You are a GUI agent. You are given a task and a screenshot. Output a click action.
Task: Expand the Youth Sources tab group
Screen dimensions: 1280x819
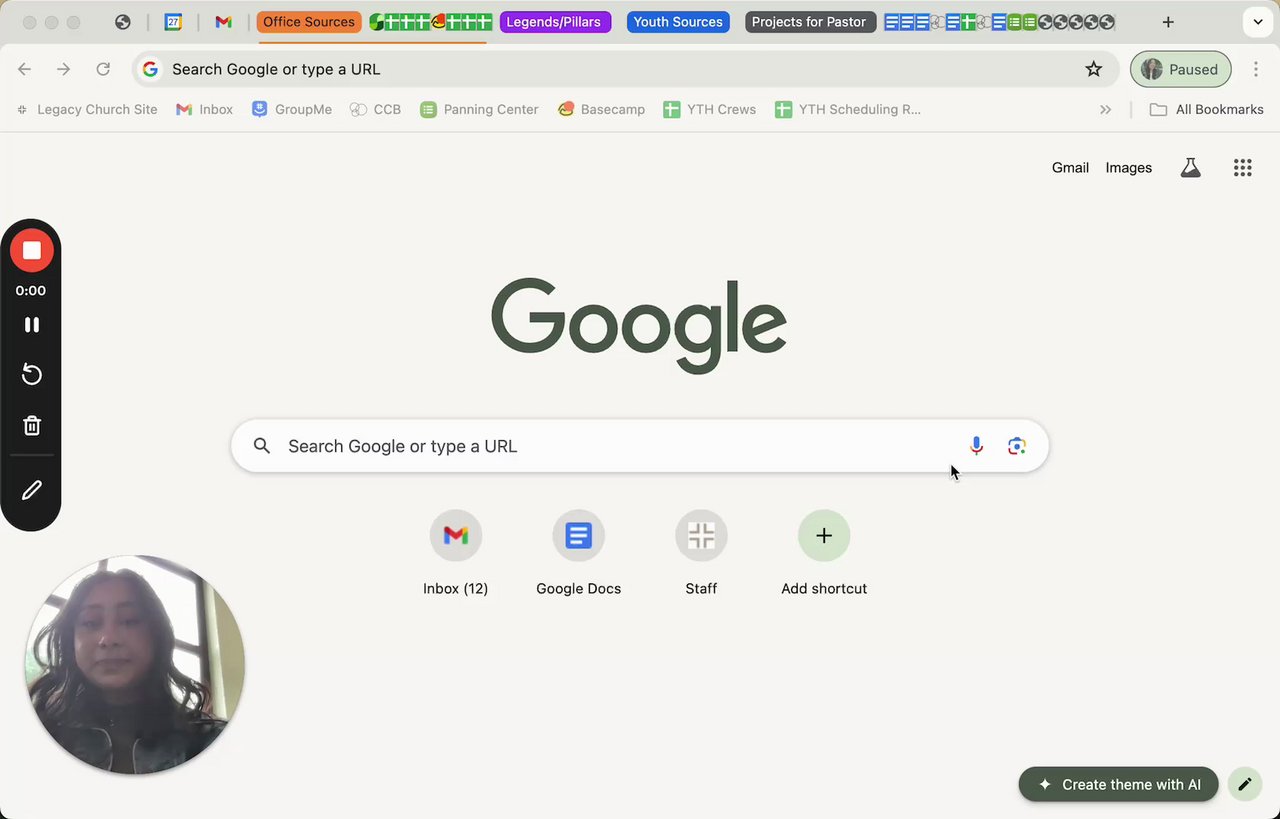pos(678,22)
